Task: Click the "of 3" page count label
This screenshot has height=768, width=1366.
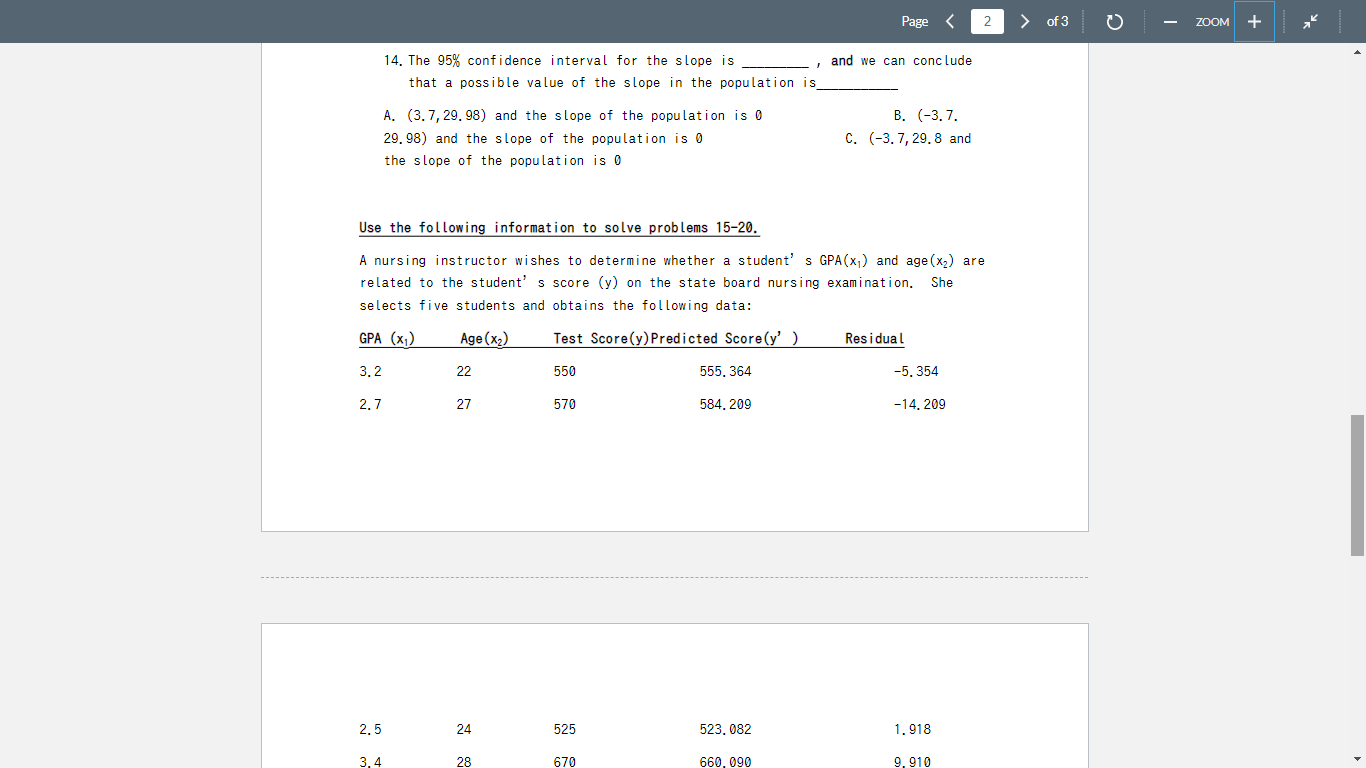Action: [x=1057, y=21]
